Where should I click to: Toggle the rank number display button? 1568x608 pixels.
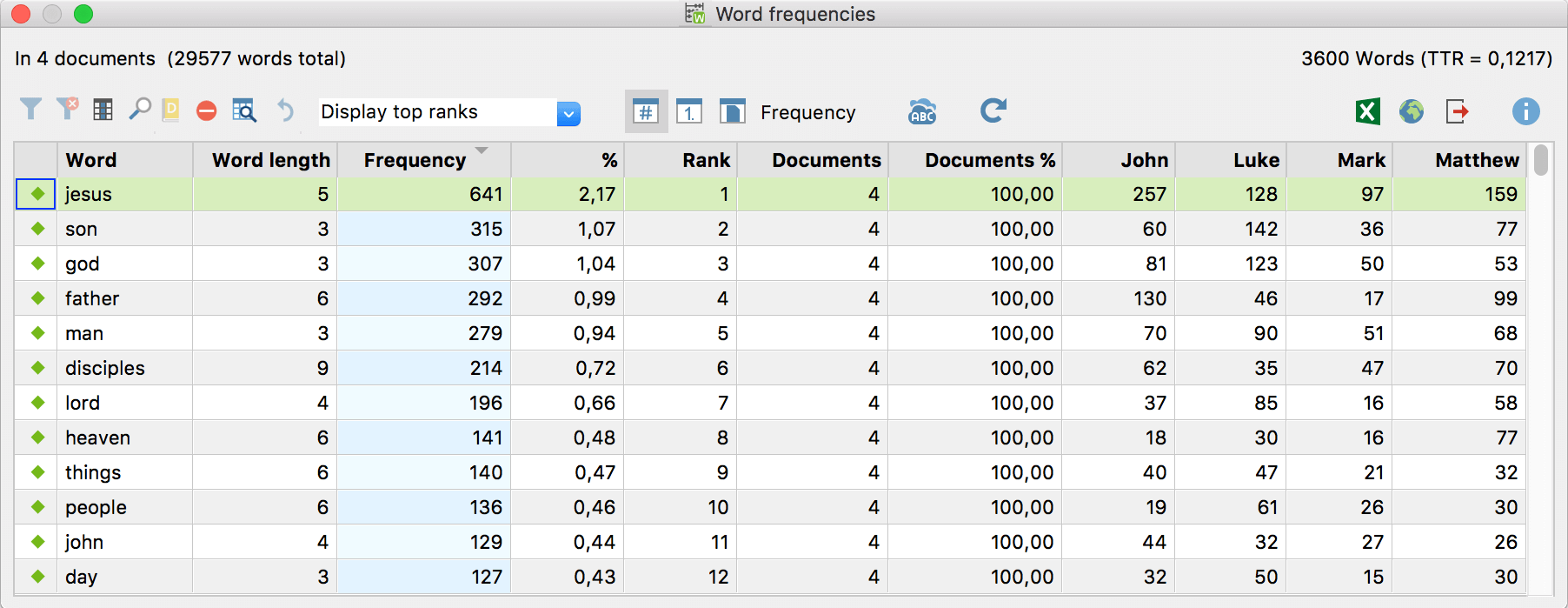click(x=689, y=111)
